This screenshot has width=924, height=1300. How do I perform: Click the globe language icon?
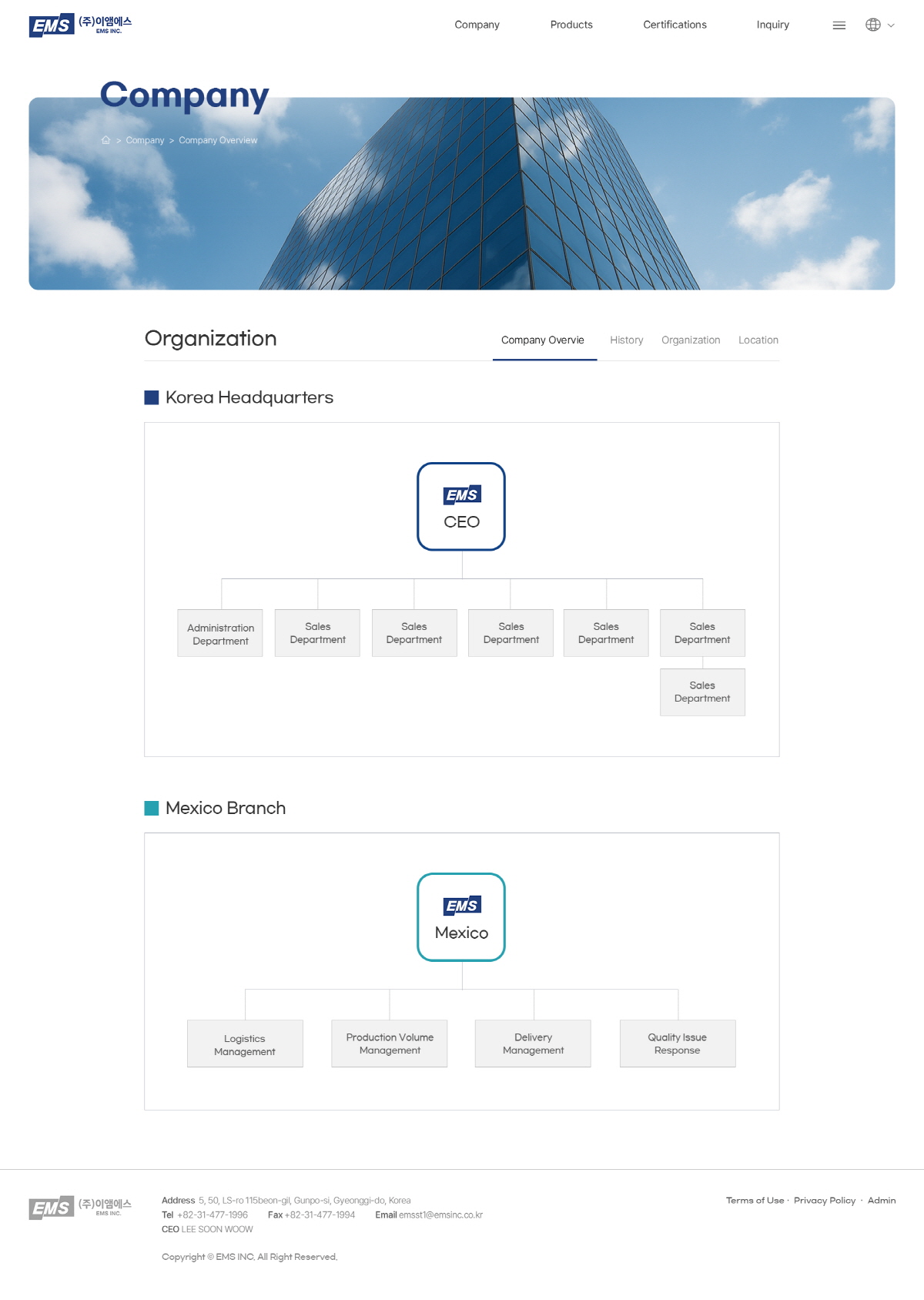click(x=872, y=25)
